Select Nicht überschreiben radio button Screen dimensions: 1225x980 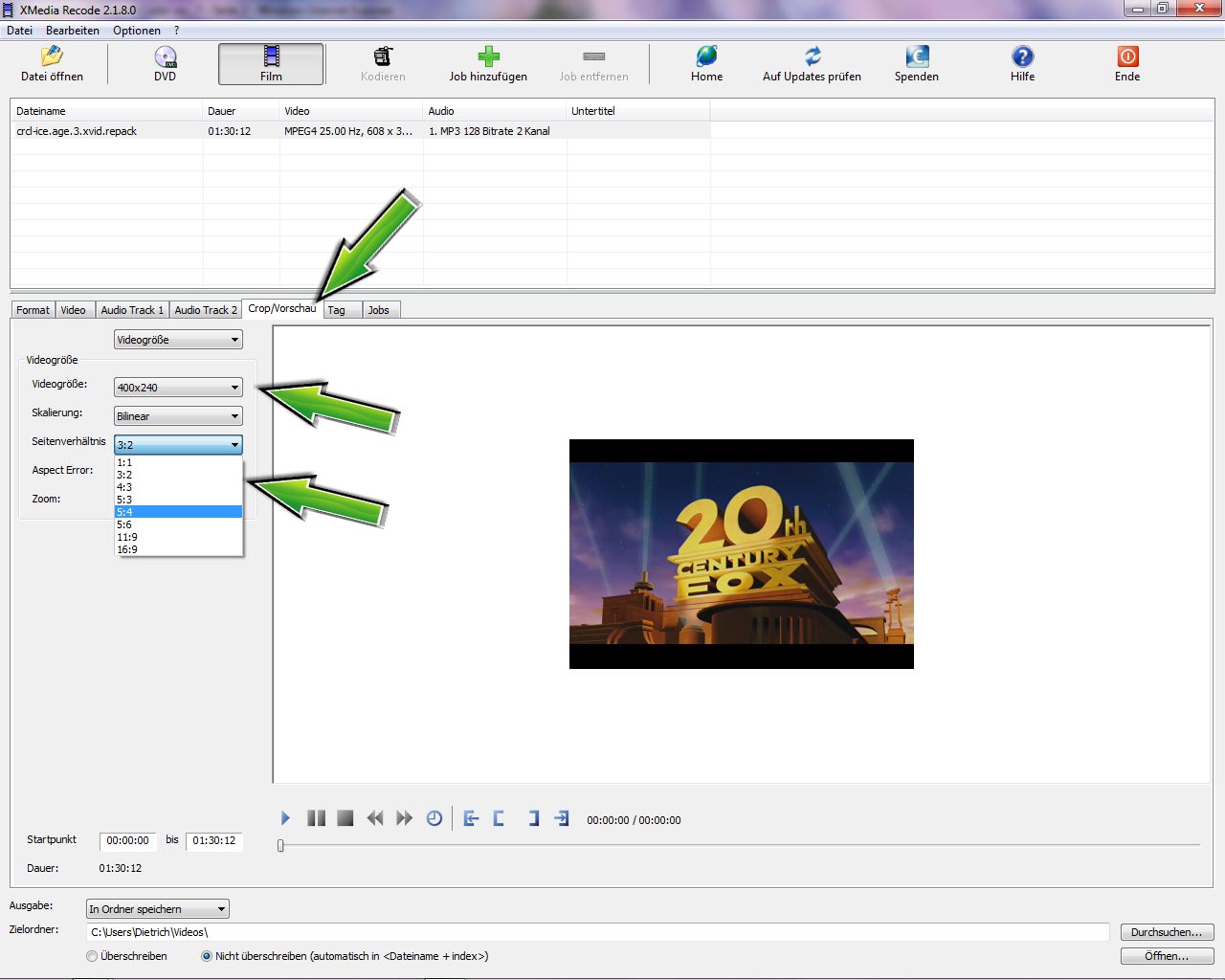(207, 956)
